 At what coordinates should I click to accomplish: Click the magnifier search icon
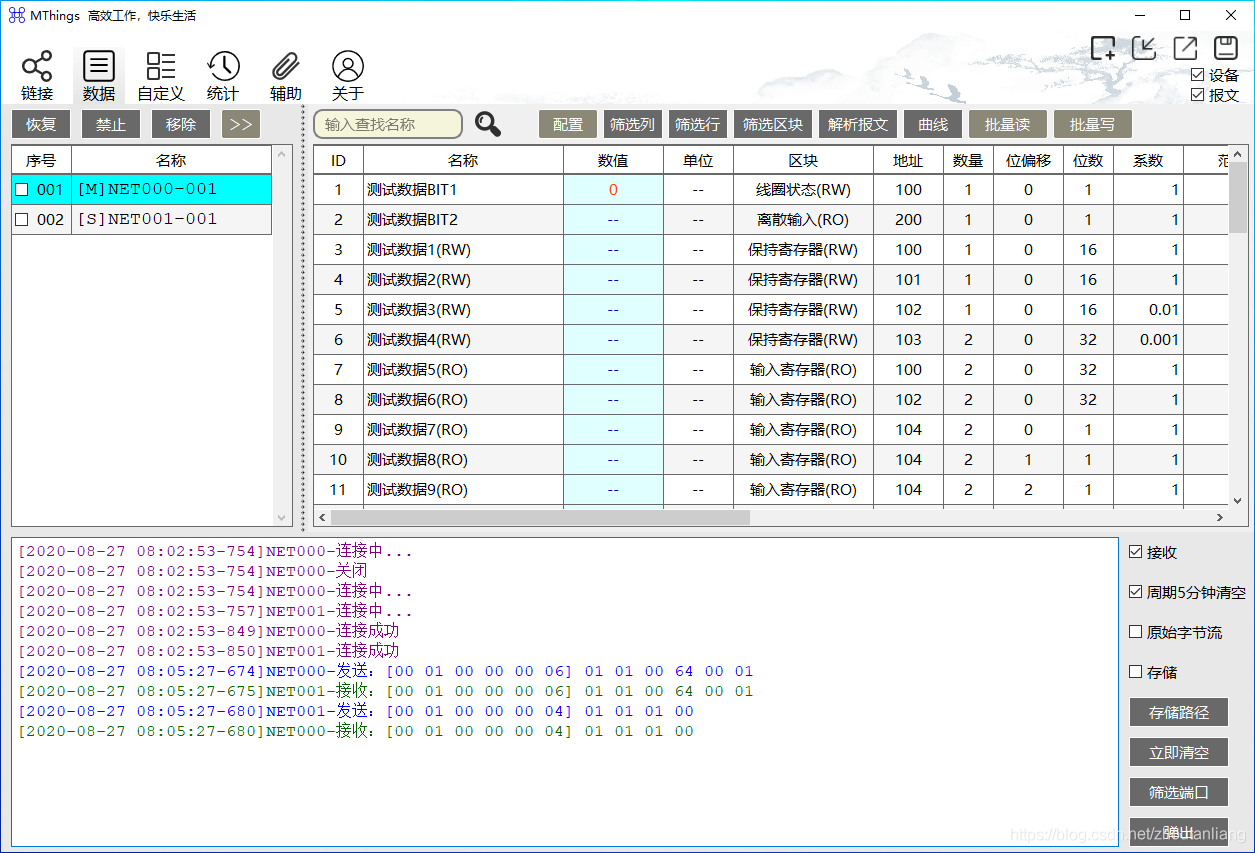tap(488, 124)
